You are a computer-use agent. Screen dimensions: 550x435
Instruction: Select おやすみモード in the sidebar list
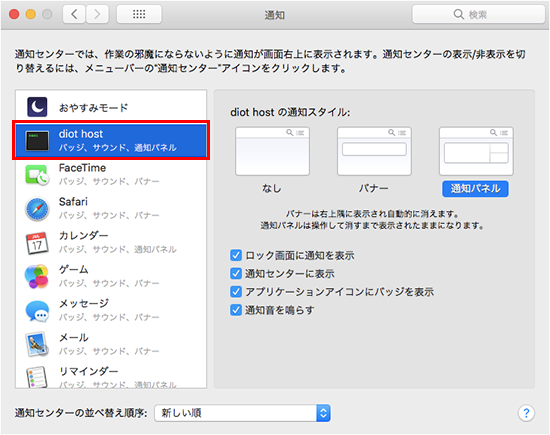coord(111,107)
